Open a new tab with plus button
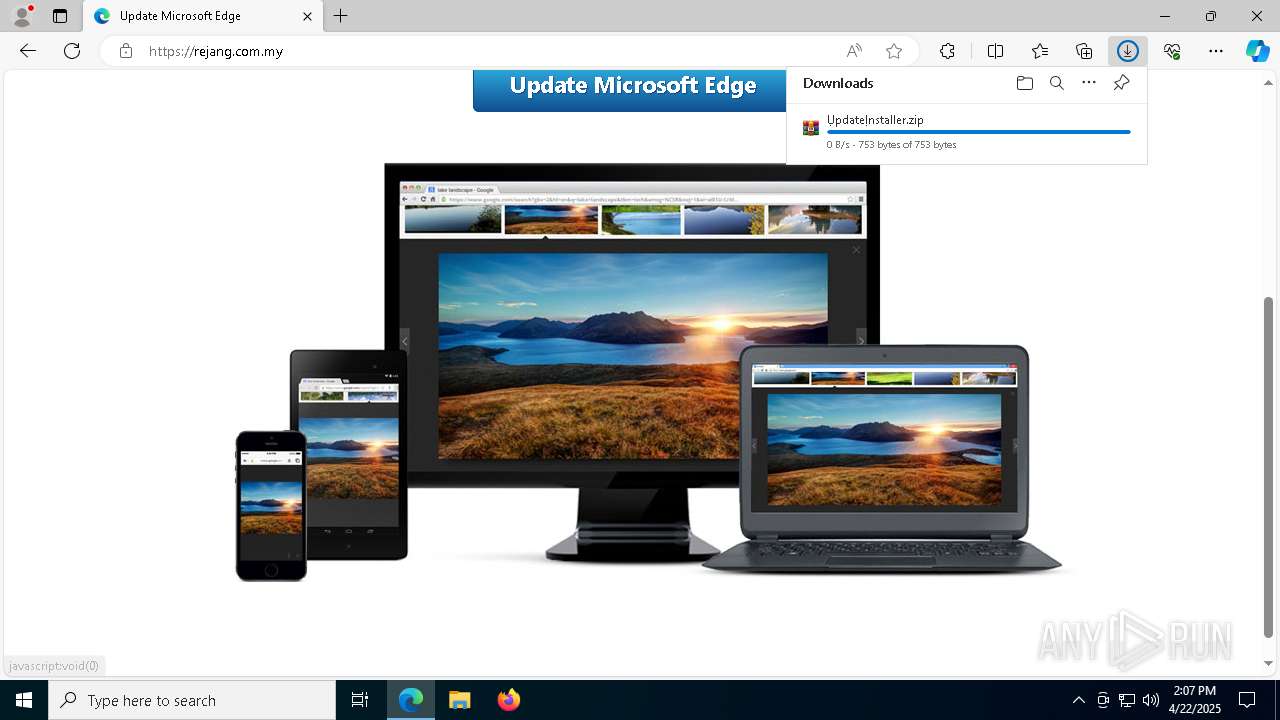The height and width of the screenshot is (720, 1280). tap(341, 16)
